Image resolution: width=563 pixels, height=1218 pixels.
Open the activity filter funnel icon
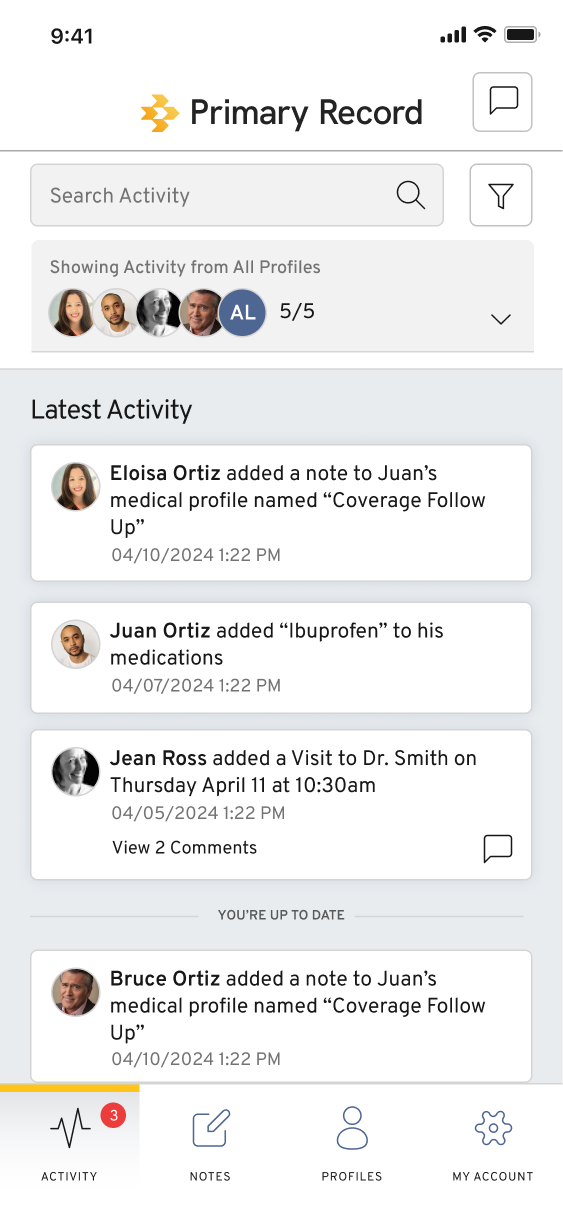[x=501, y=195]
